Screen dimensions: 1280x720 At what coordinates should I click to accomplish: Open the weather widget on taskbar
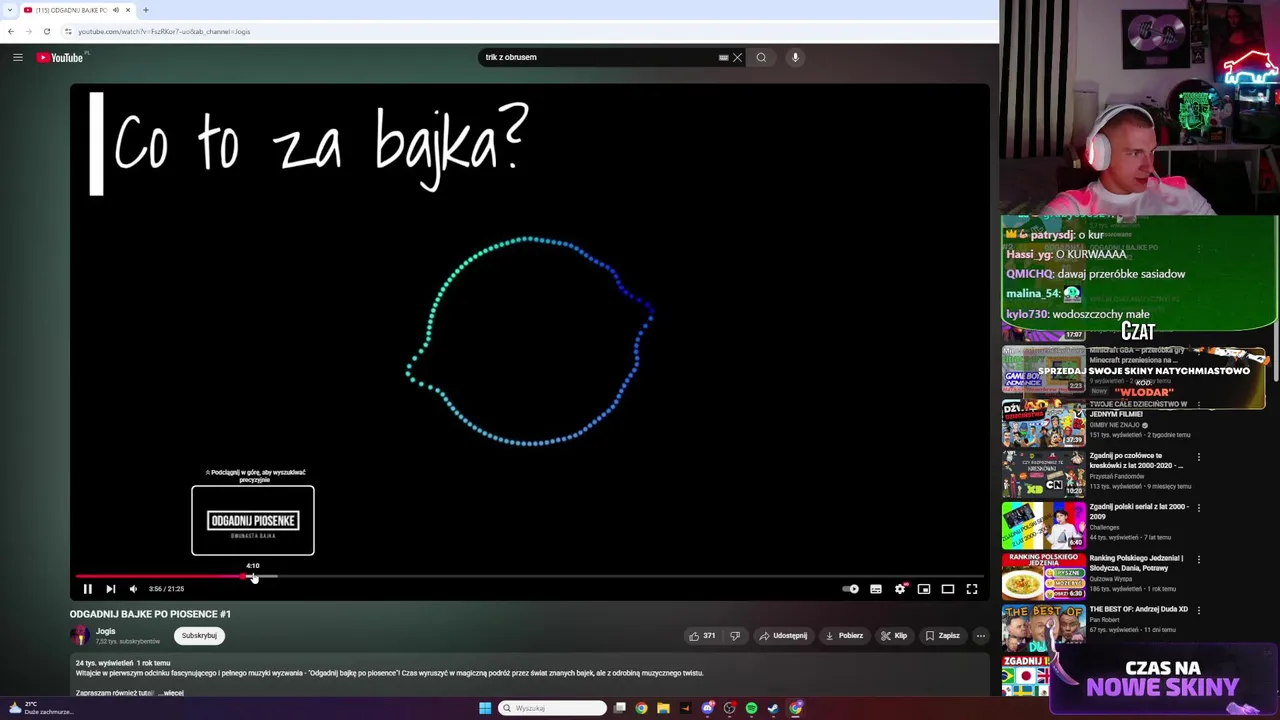[40, 708]
